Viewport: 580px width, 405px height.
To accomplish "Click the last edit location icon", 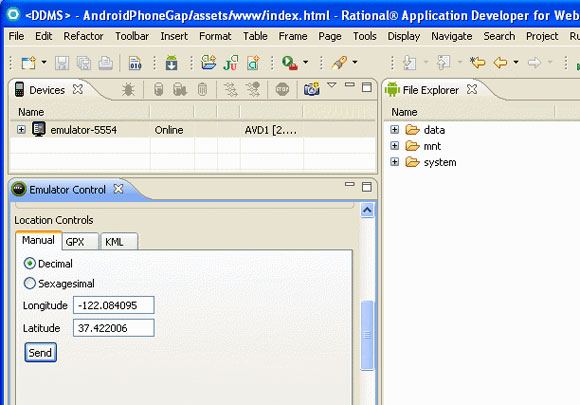I will (x=478, y=62).
